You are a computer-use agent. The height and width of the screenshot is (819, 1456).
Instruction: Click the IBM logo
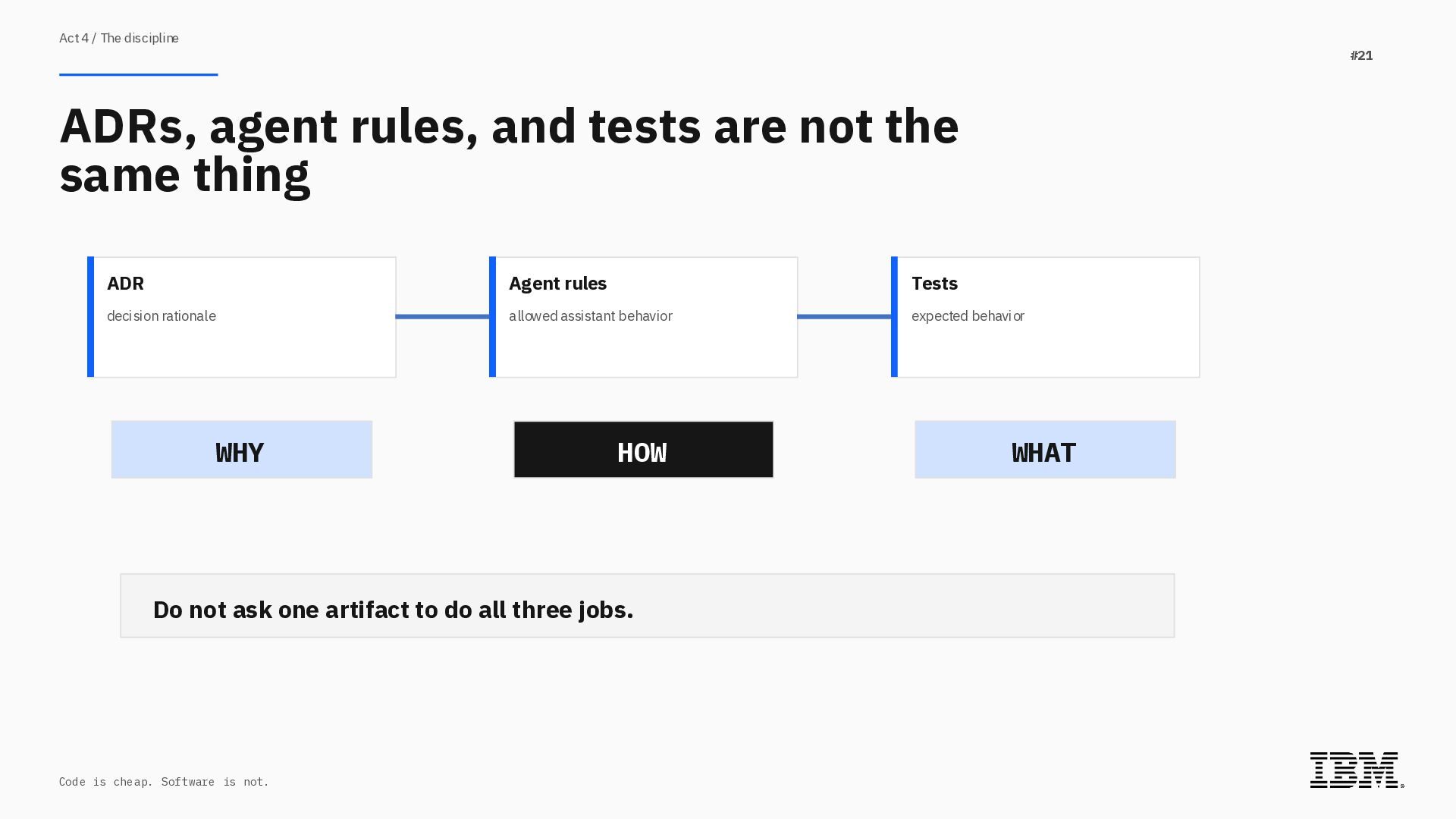tap(1356, 770)
